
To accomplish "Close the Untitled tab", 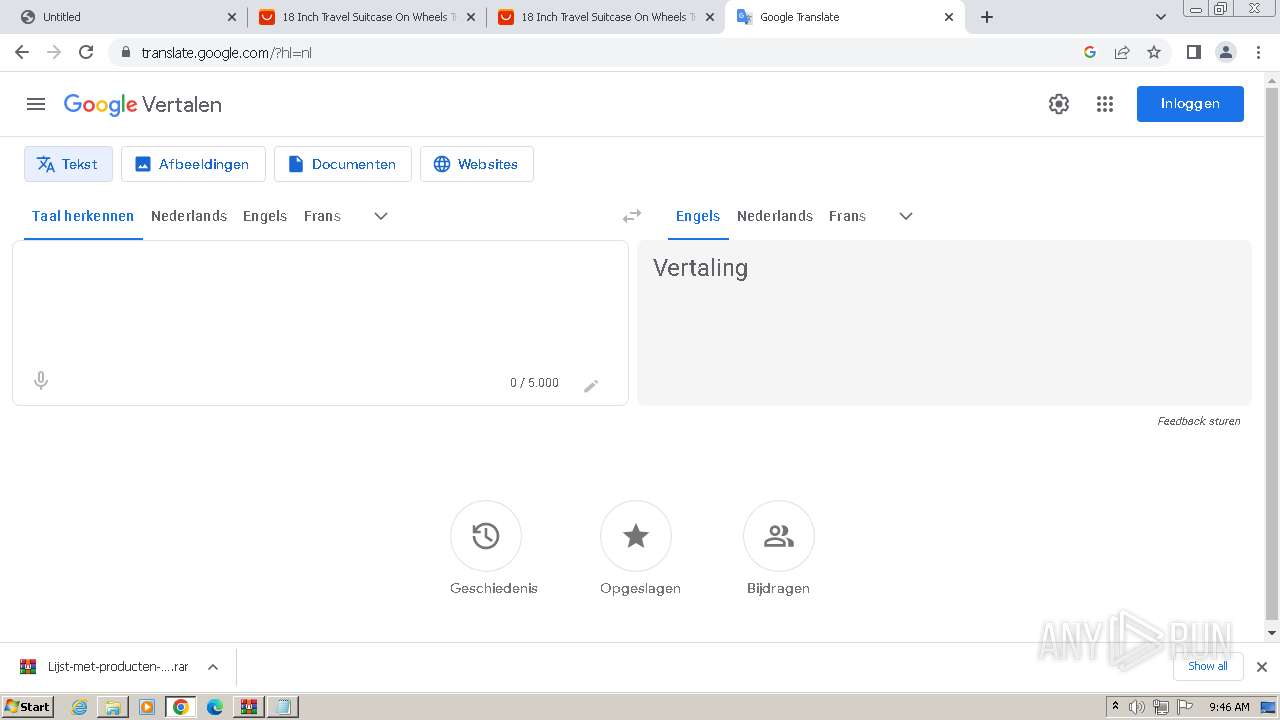I will coord(232,17).
